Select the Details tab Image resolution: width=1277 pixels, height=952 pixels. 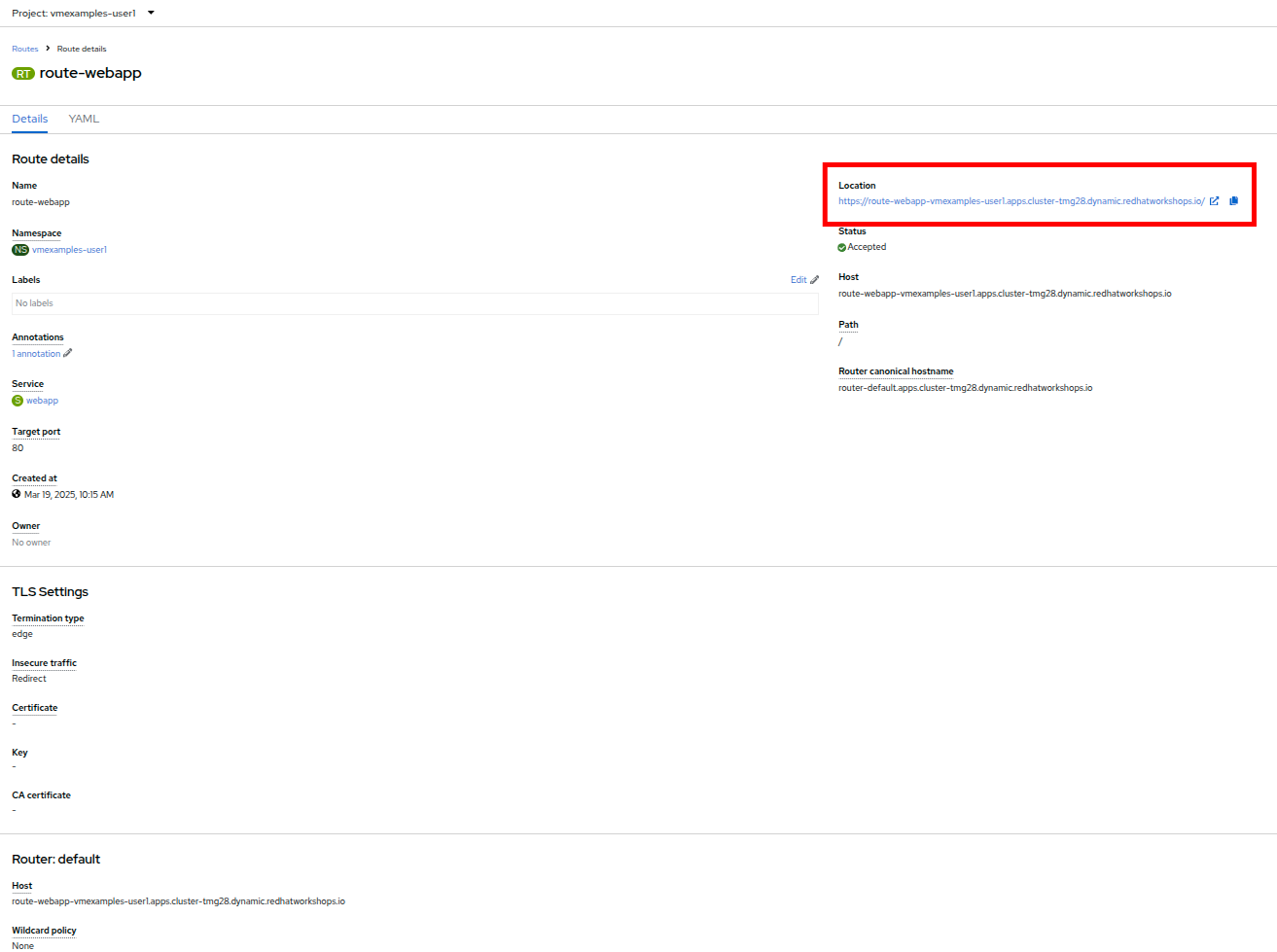[29, 119]
